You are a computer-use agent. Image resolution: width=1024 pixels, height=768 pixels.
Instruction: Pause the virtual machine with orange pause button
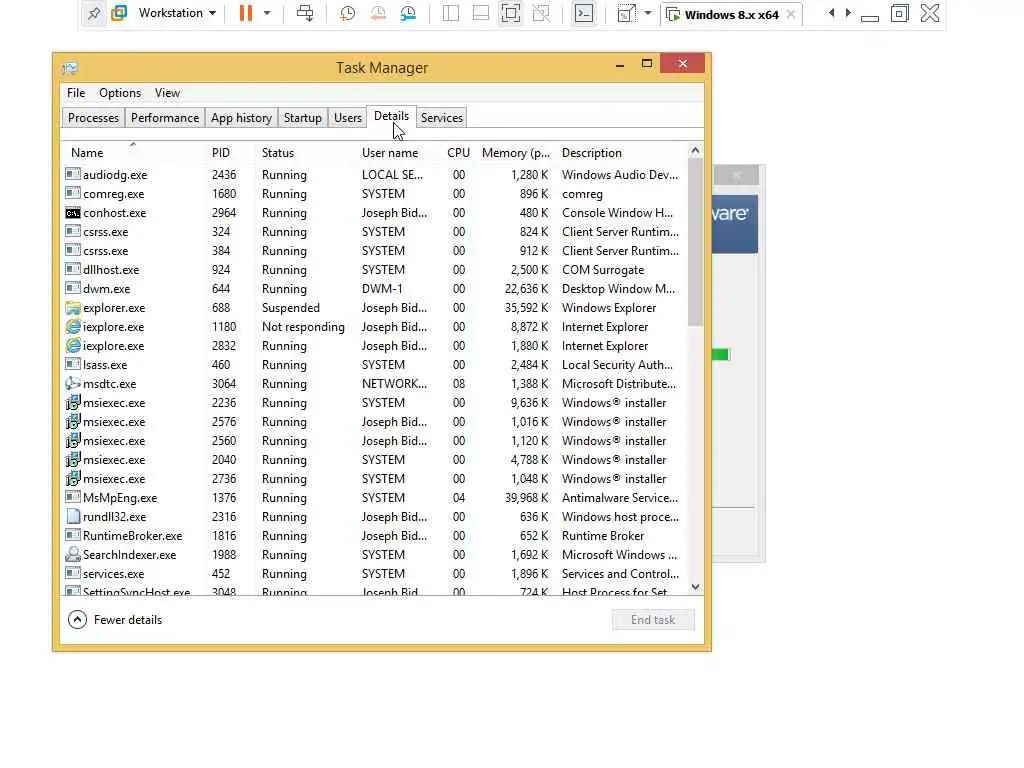pyautogui.click(x=246, y=13)
